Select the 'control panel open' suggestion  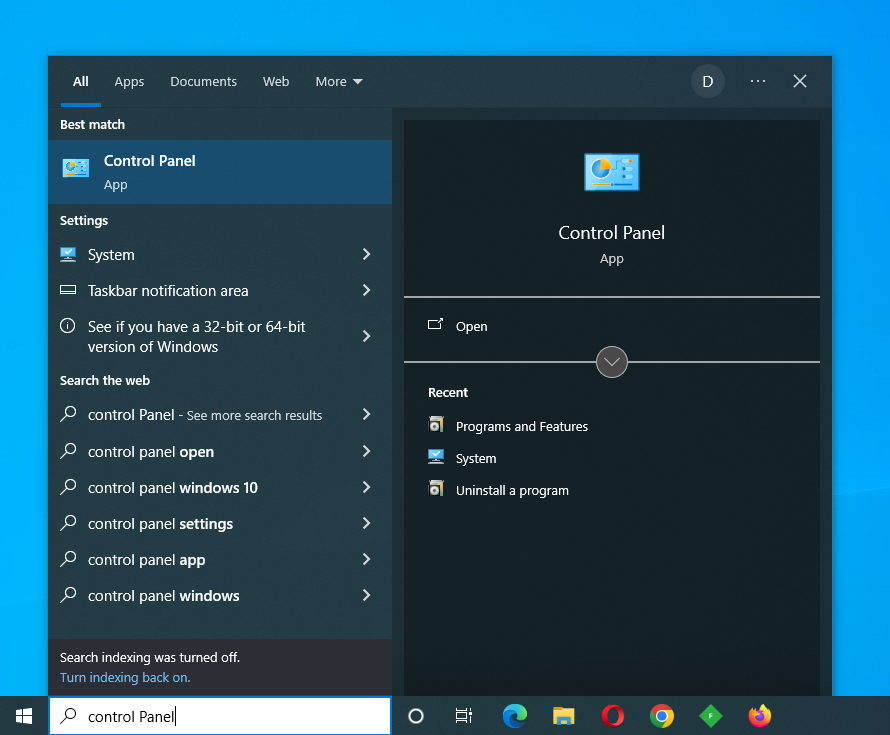click(151, 452)
